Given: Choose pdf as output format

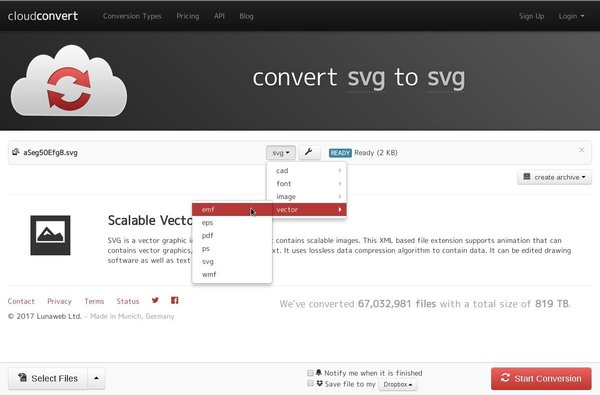Looking at the screenshot, I should point(232,235).
